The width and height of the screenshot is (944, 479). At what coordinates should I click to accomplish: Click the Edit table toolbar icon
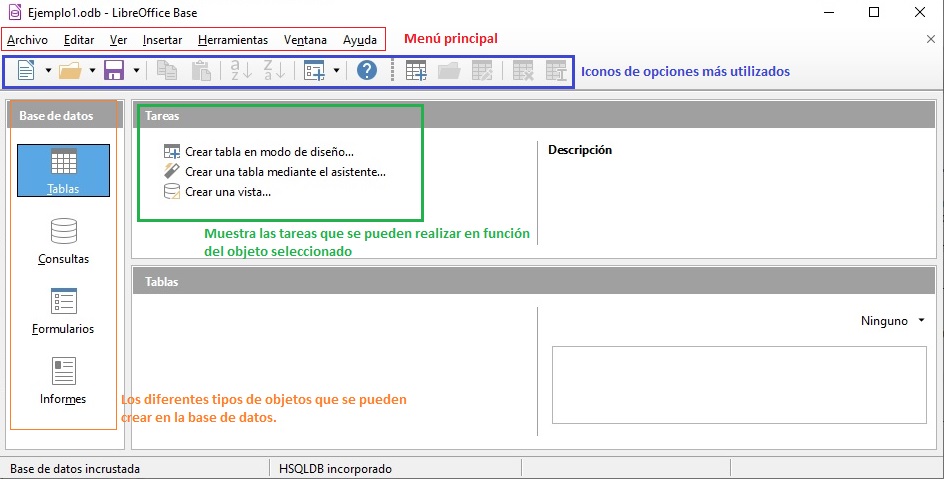[482, 71]
